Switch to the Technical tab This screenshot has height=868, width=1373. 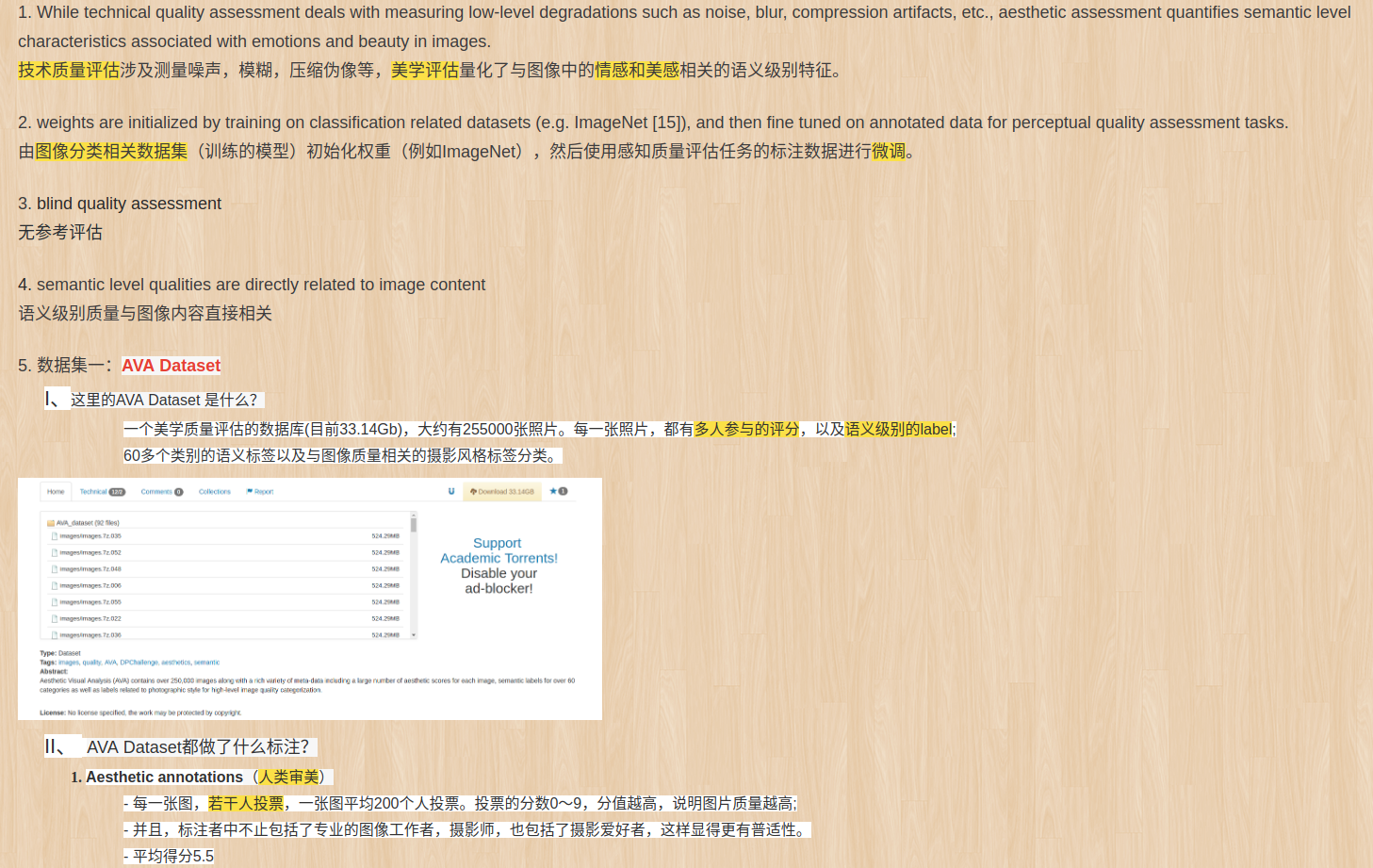[102, 492]
